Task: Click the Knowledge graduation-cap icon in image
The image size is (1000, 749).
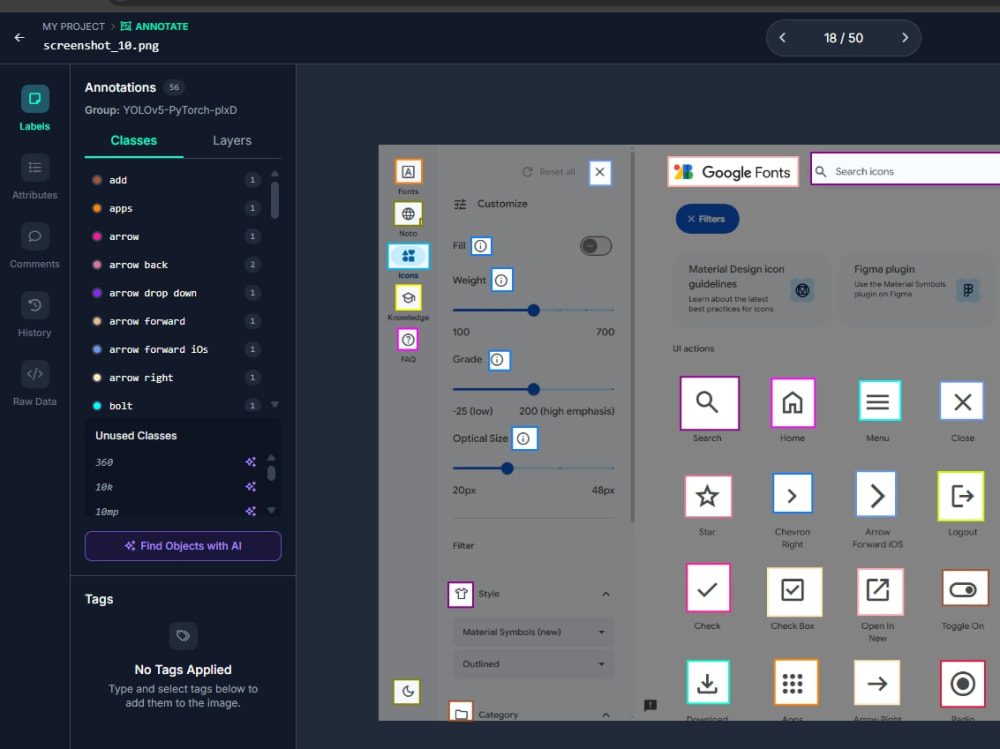Action: 408,298
